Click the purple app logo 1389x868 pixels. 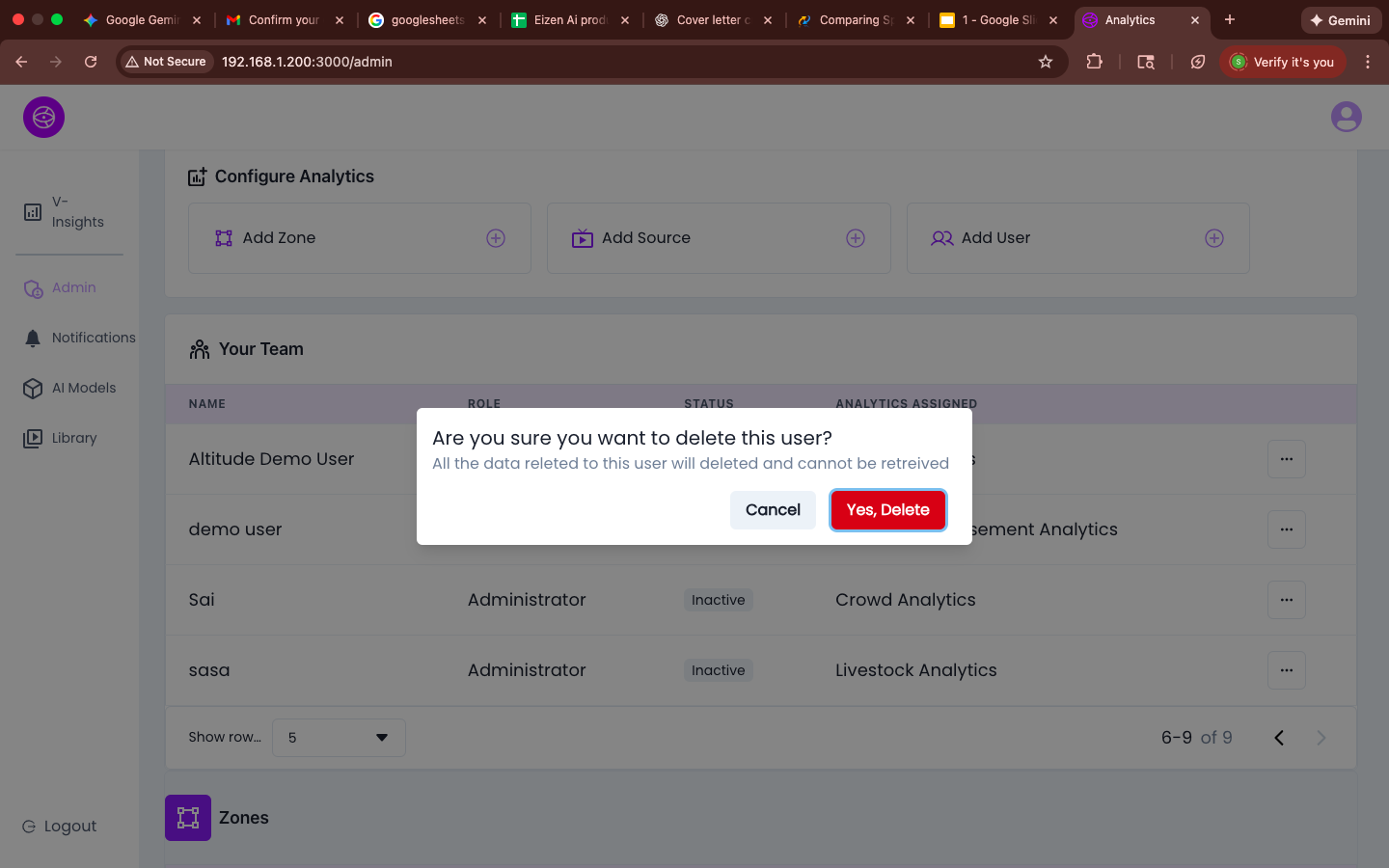[x=43, y=118]
